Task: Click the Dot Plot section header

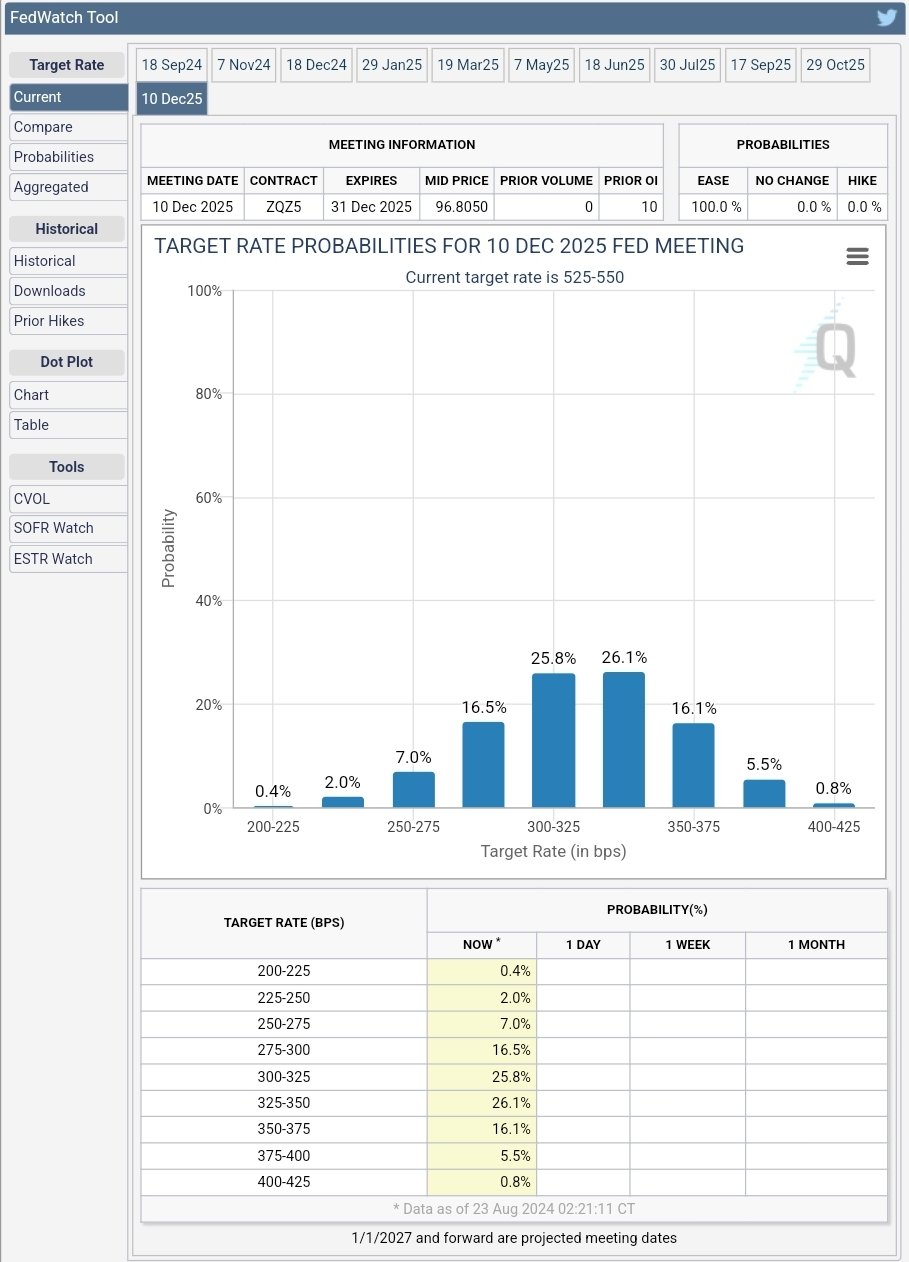Action: tap(67, 362)
